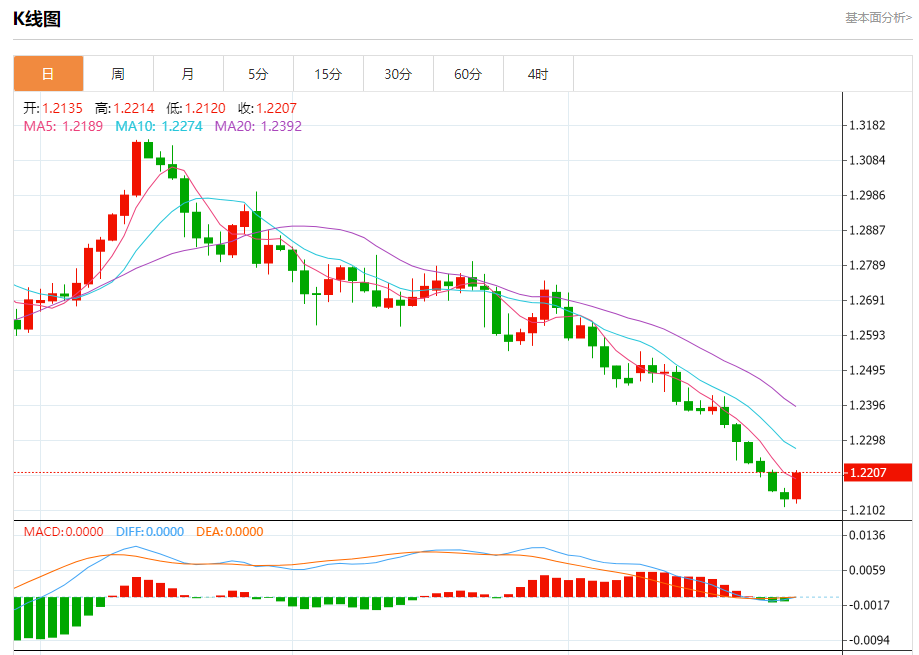Viewport: 919px width, 655px height.
Task: Click the 开:1.2135 open price value
Action: click(53, 108)
